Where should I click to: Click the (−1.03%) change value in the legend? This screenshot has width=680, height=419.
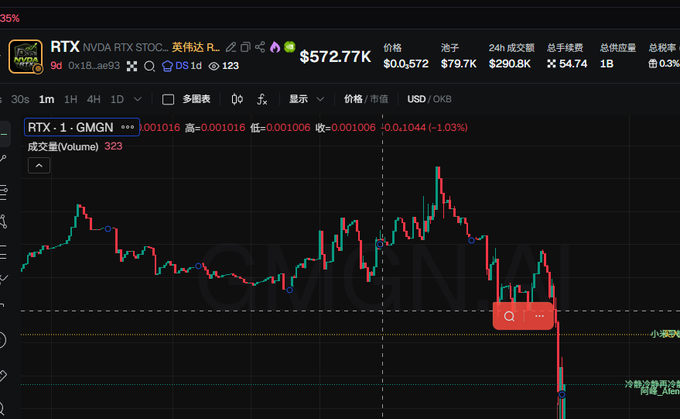pos(448,128)
